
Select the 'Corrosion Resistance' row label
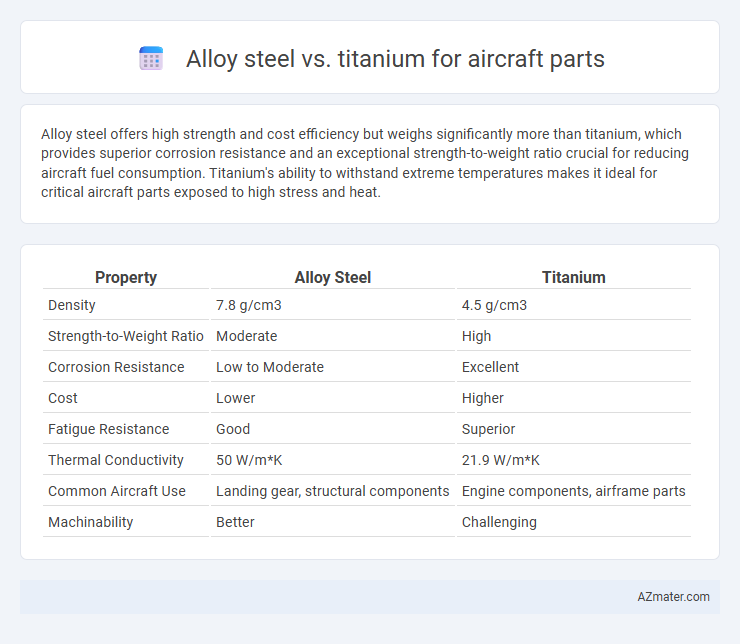tap(116, 367)
